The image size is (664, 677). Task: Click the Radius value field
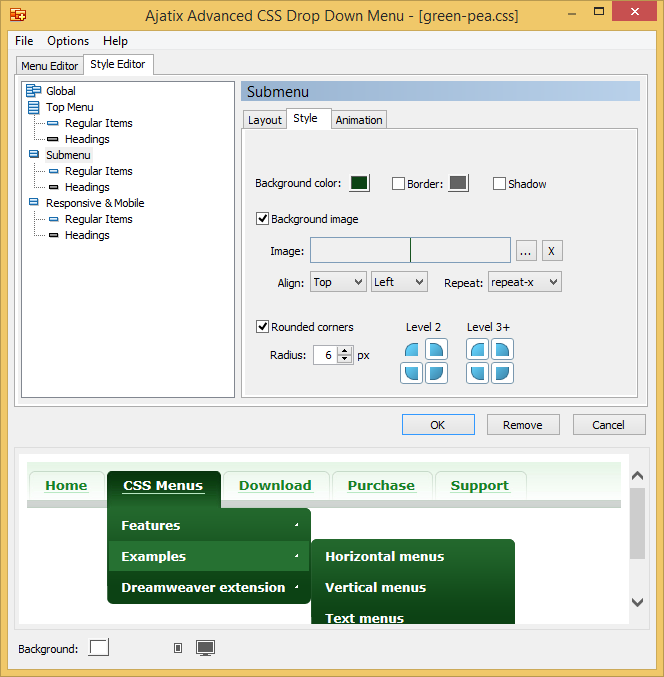[327, 355]
